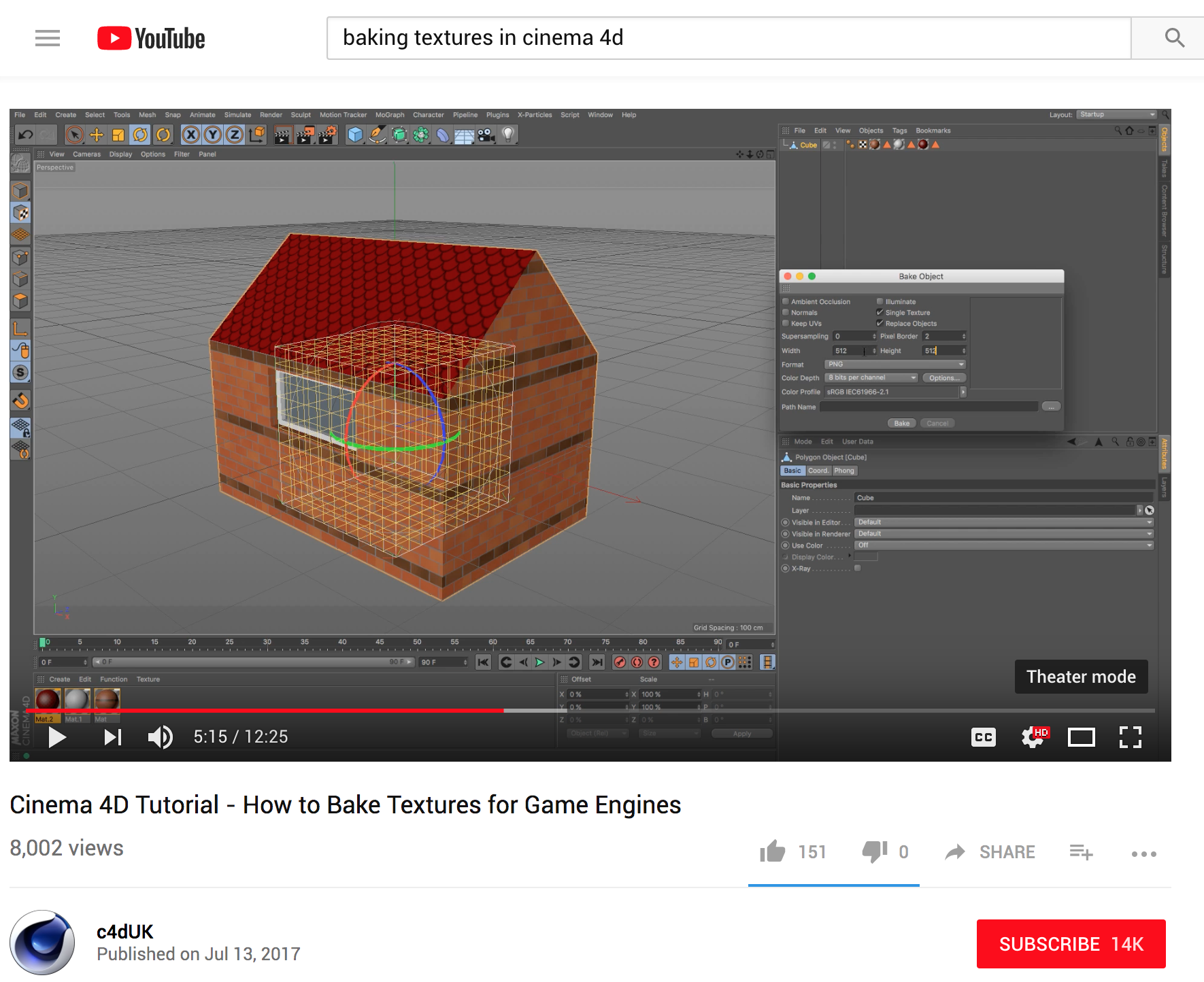Screen dimensions: 1204x982
Task: Open the c4dUK channel name link
Action: tap(125, 932)
